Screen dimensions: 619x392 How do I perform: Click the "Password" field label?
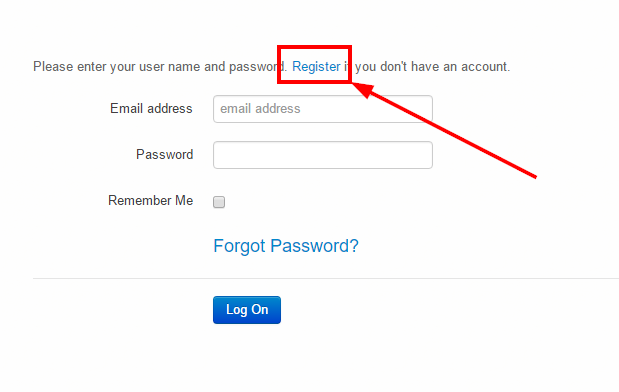[x=165, y=154]
